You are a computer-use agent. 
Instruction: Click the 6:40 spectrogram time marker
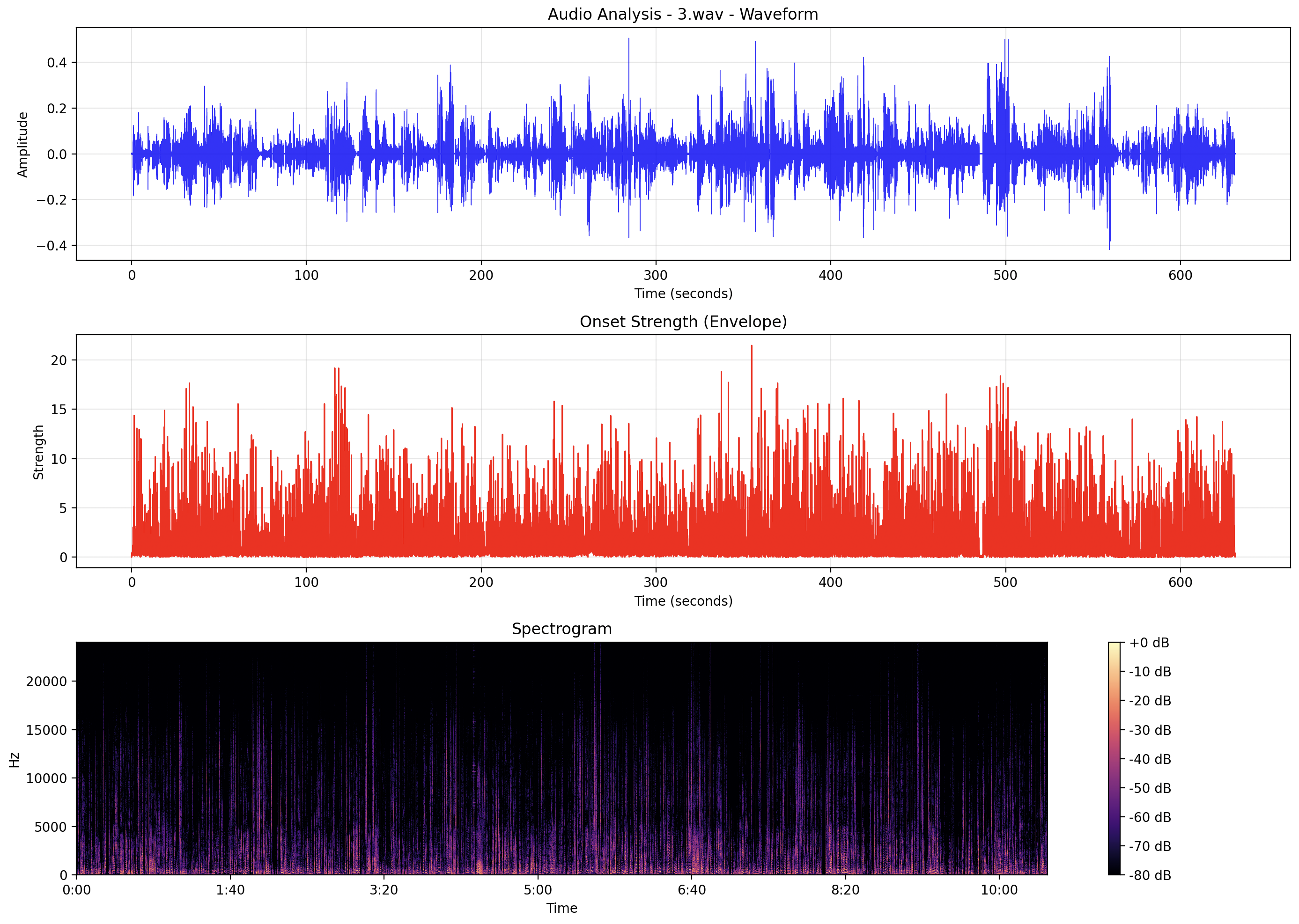[691, 890]
